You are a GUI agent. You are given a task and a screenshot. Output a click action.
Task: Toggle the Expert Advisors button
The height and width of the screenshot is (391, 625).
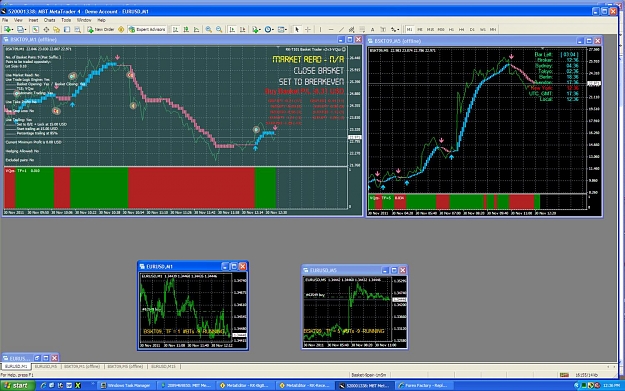147,29
